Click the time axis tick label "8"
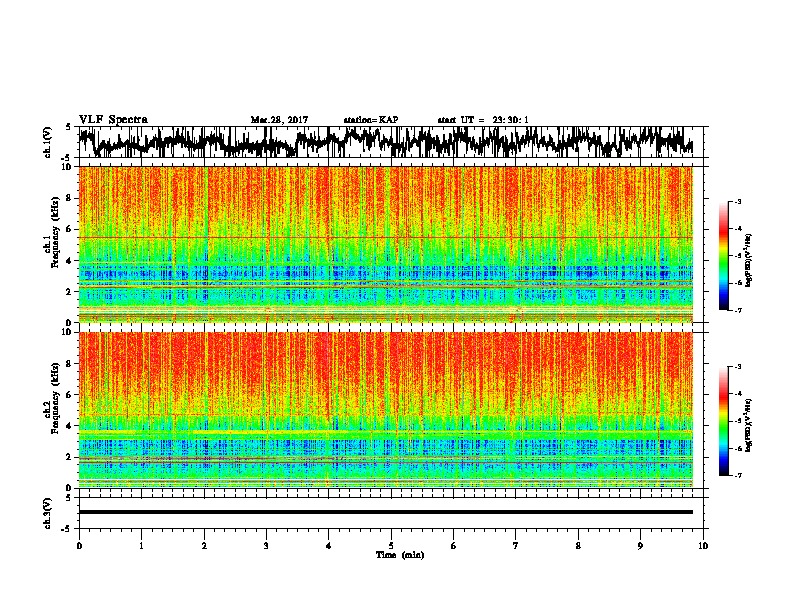792x612 pixels. point(578,546)
